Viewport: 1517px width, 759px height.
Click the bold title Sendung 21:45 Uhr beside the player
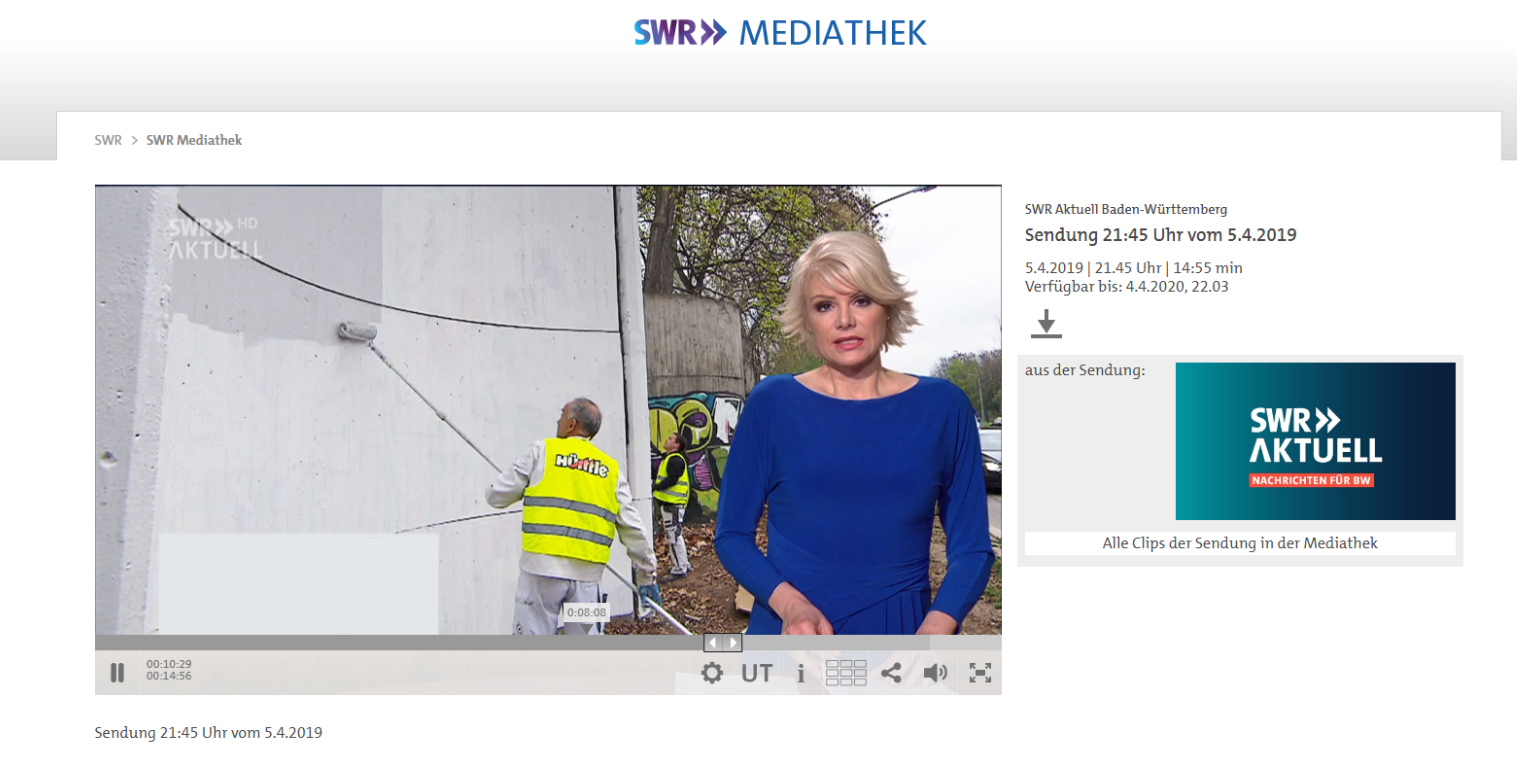click(x=1161, y=235)
